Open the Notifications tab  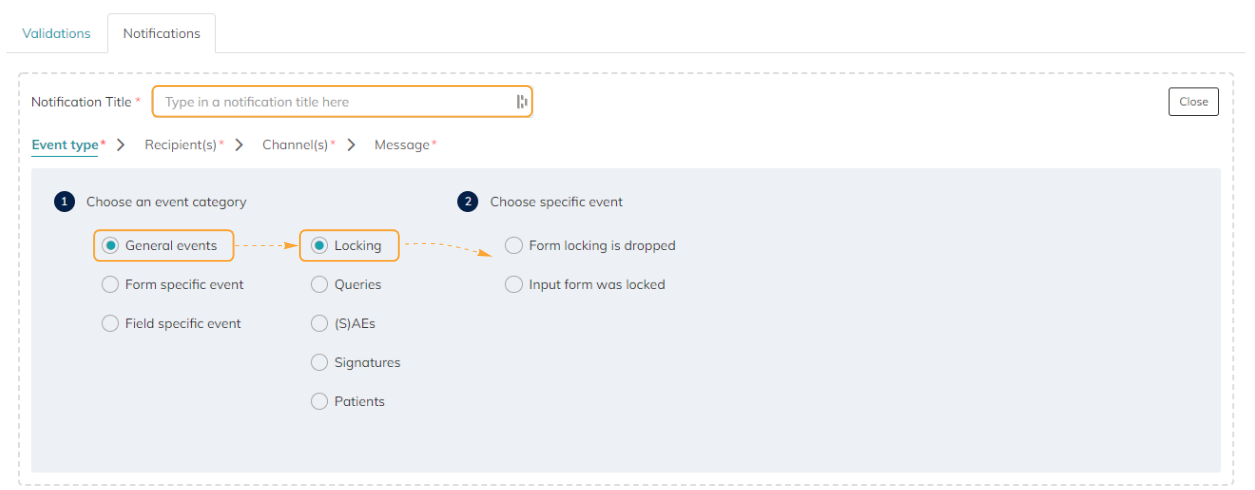click(x=161, y=33)
